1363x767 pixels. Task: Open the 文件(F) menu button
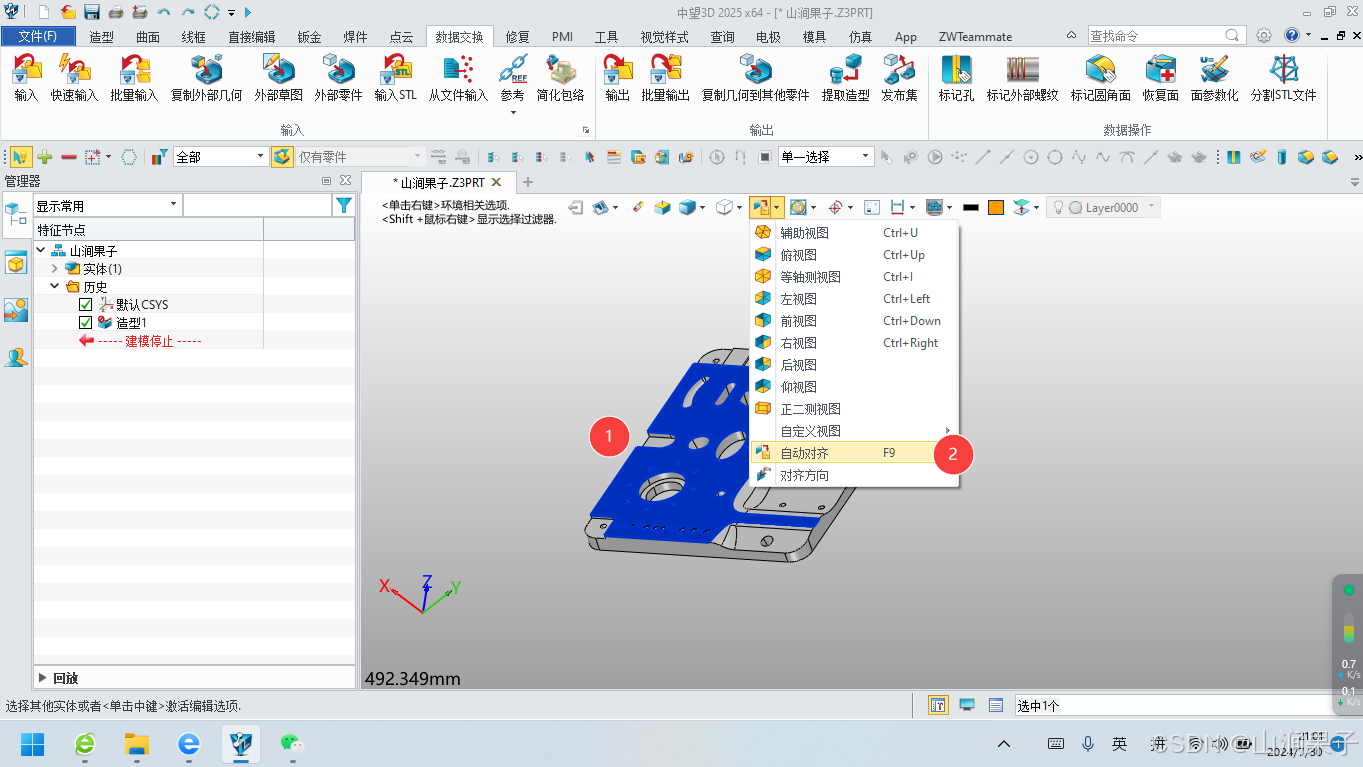coord(38,36)
